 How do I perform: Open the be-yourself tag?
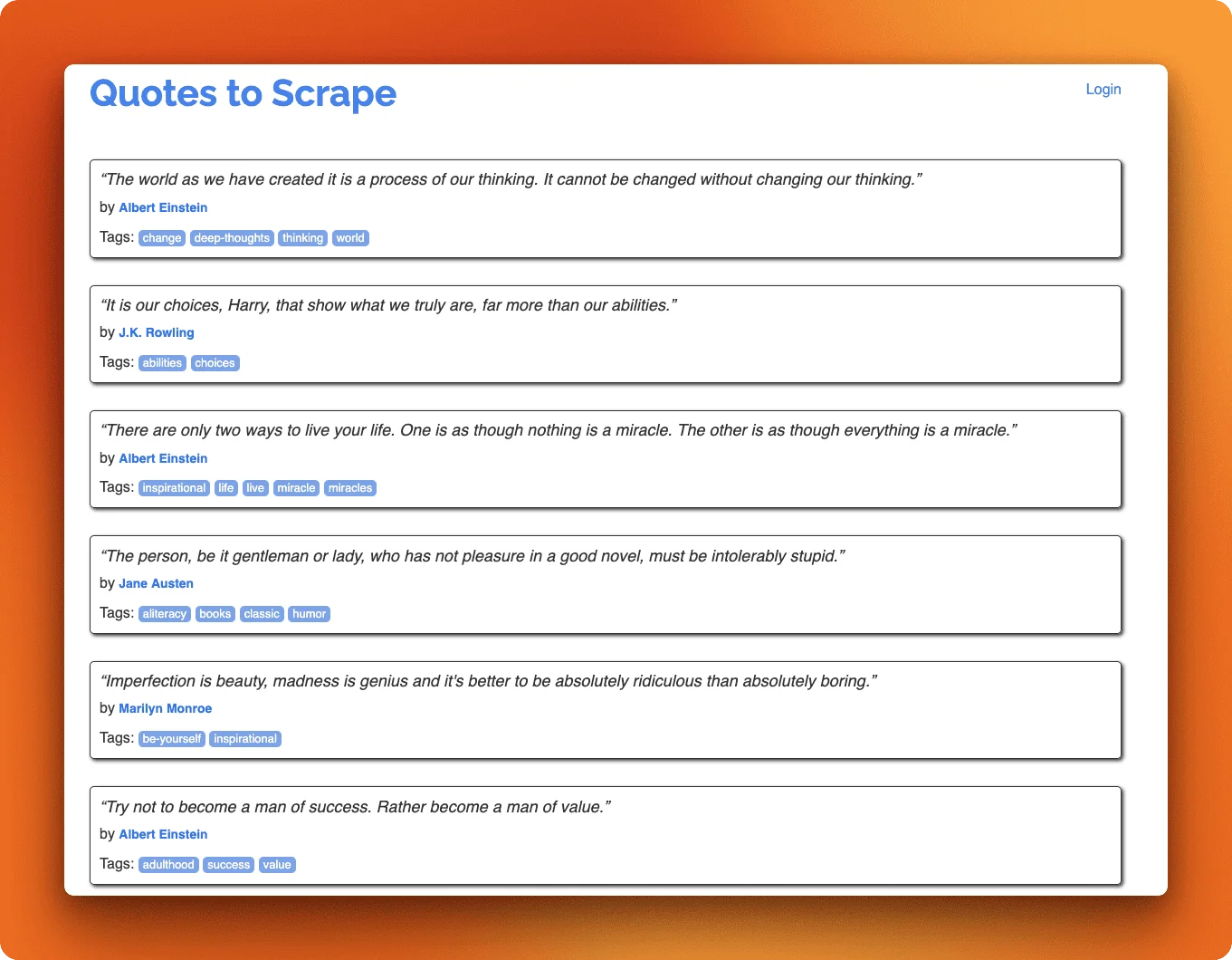point(171,738)
